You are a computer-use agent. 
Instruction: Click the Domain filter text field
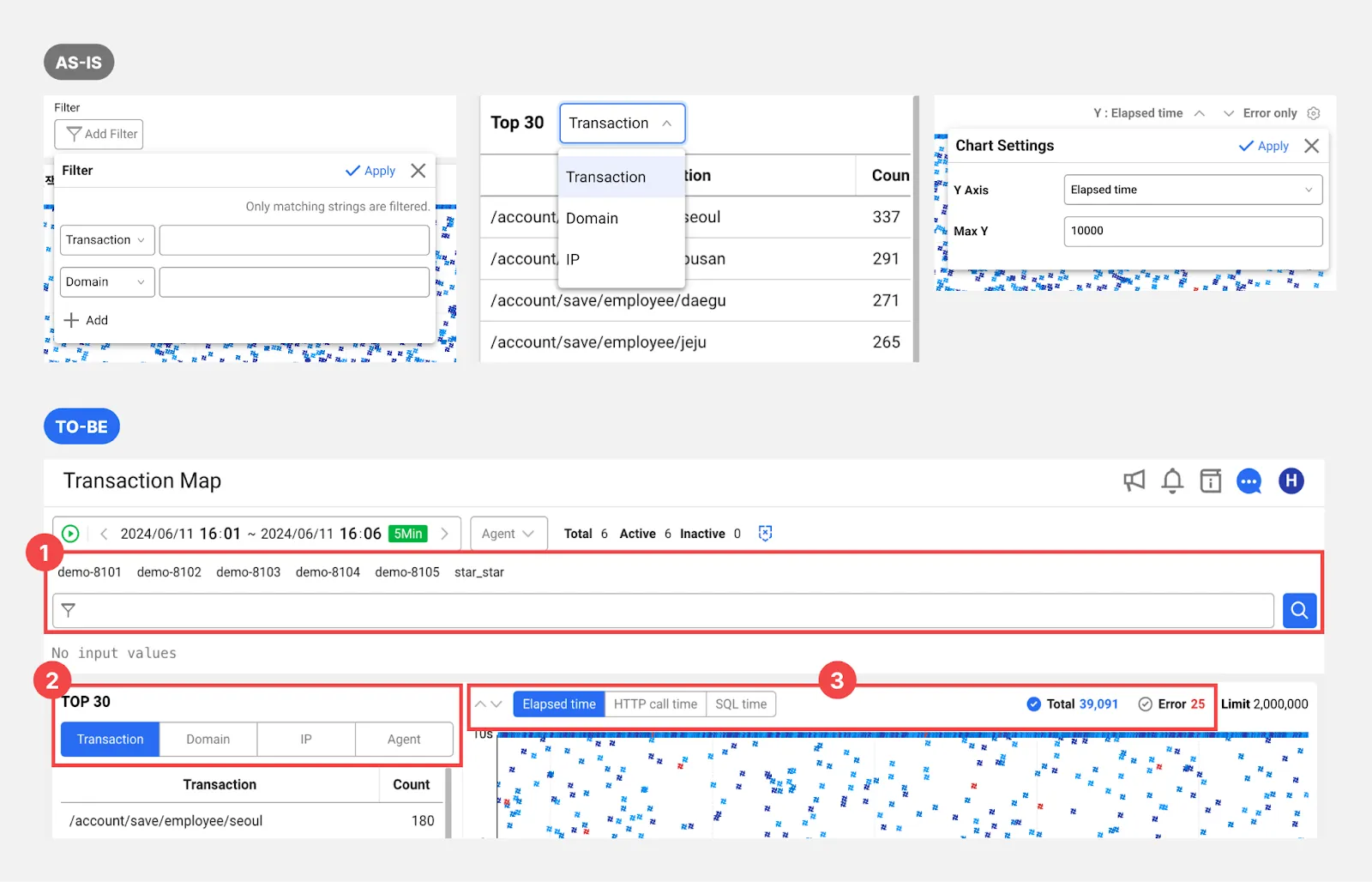pyautogui.click(x=294, y=282)
